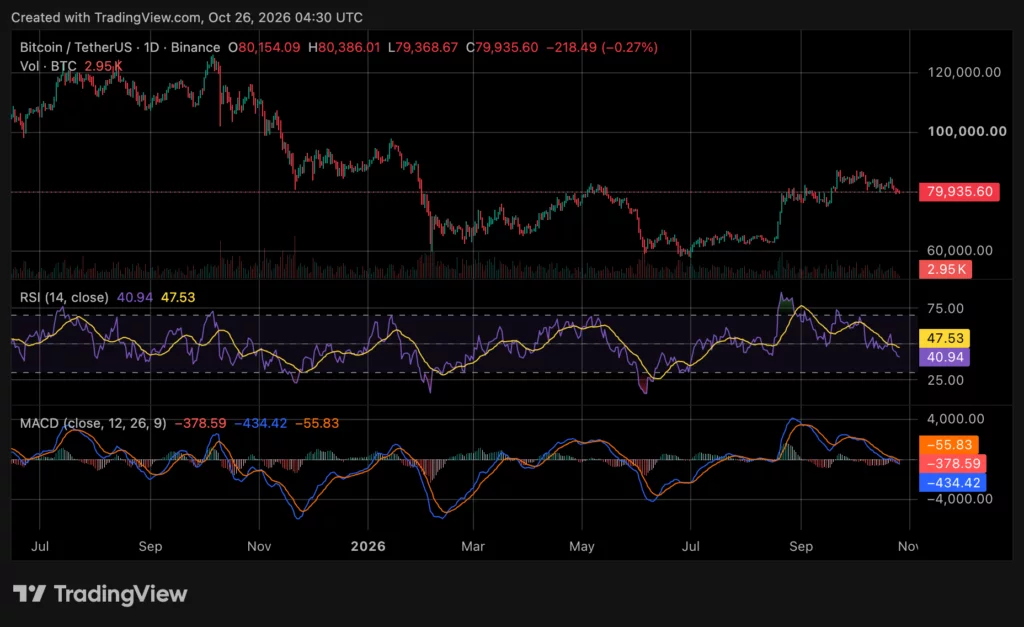This screenshot has height=627, width=1024.
Task: Click the red 79,935.60 price tag
Action: (x=959, y=191)
